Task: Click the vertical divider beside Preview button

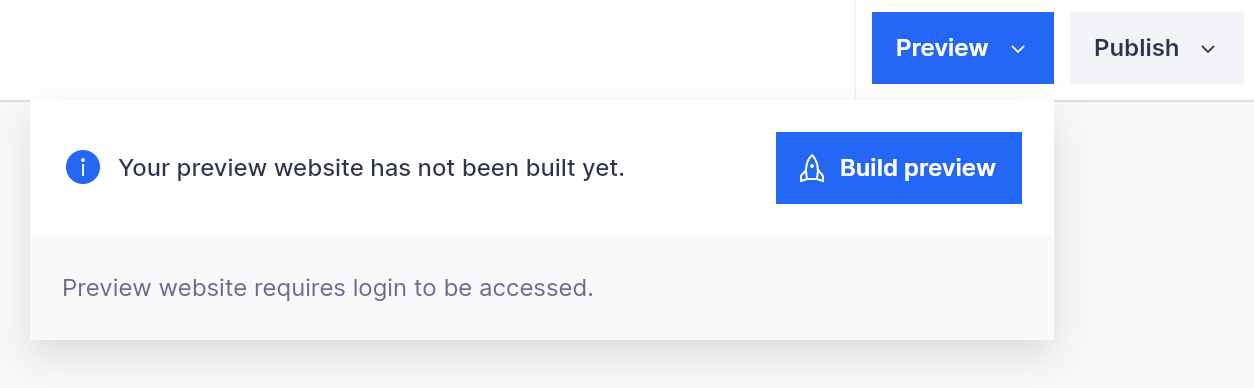Action: click(x=855, y=50)
